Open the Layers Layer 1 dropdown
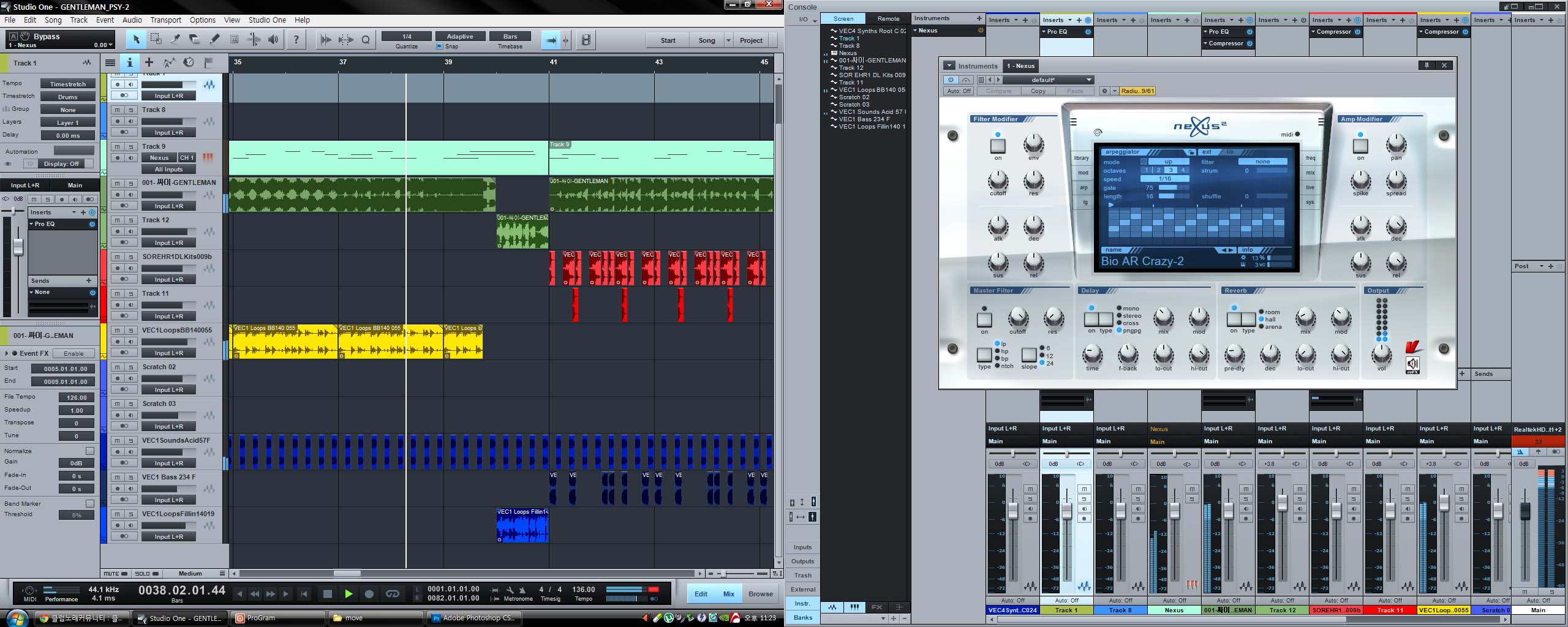This screenshot has width=1568, height=627. point(68,122)
